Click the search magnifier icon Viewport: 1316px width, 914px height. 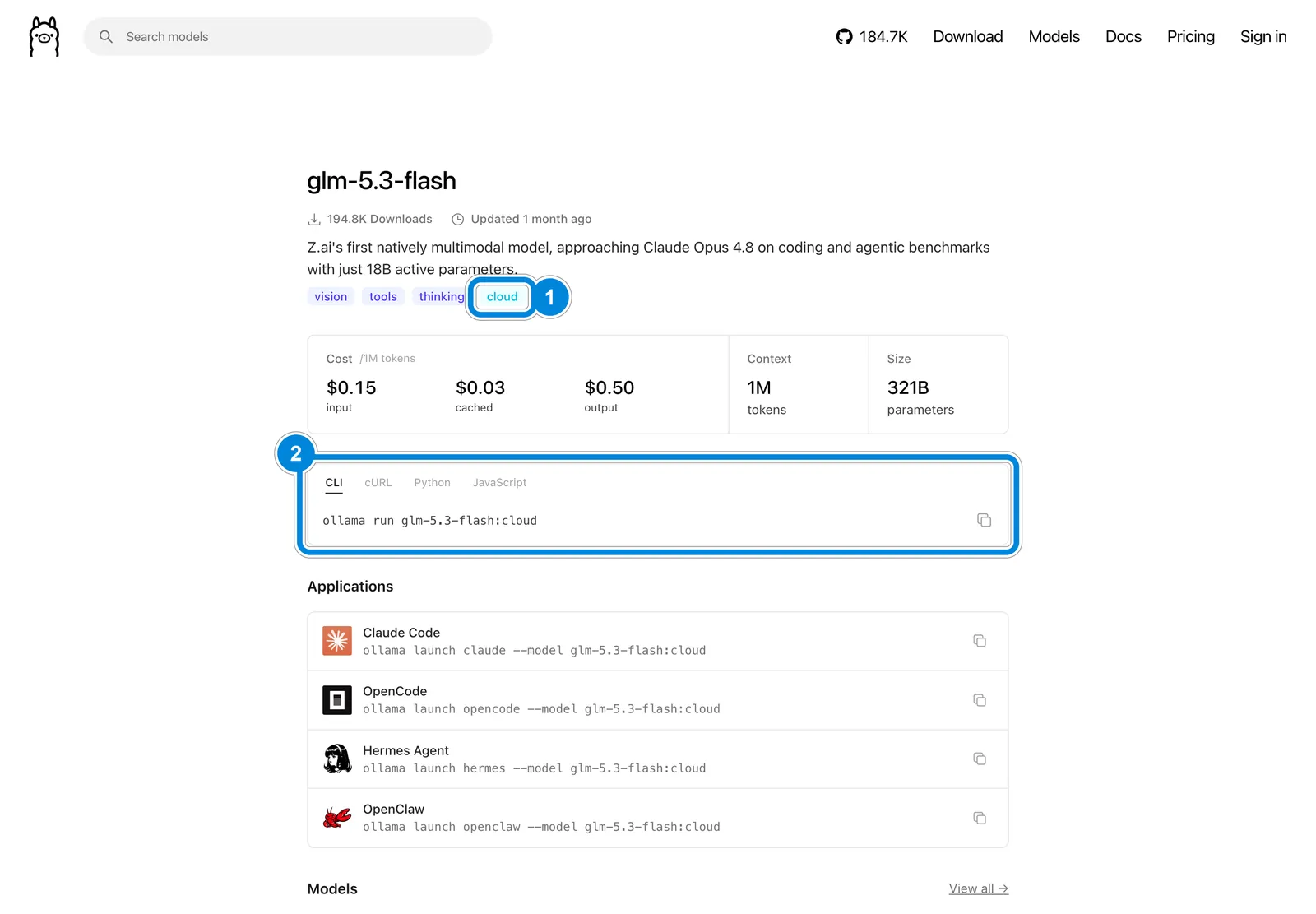coord(106,37)
